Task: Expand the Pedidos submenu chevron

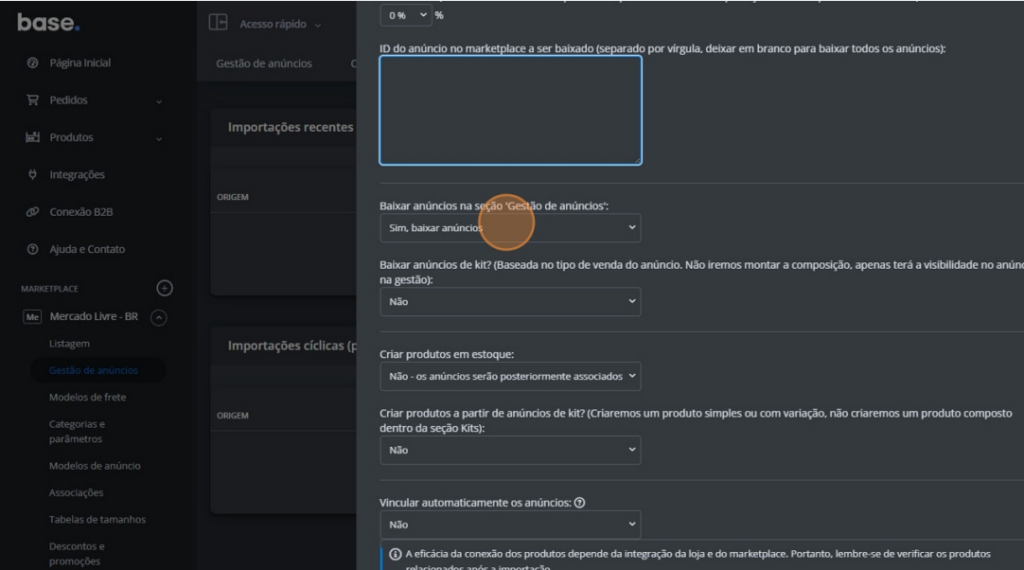Action: [159, 101]
